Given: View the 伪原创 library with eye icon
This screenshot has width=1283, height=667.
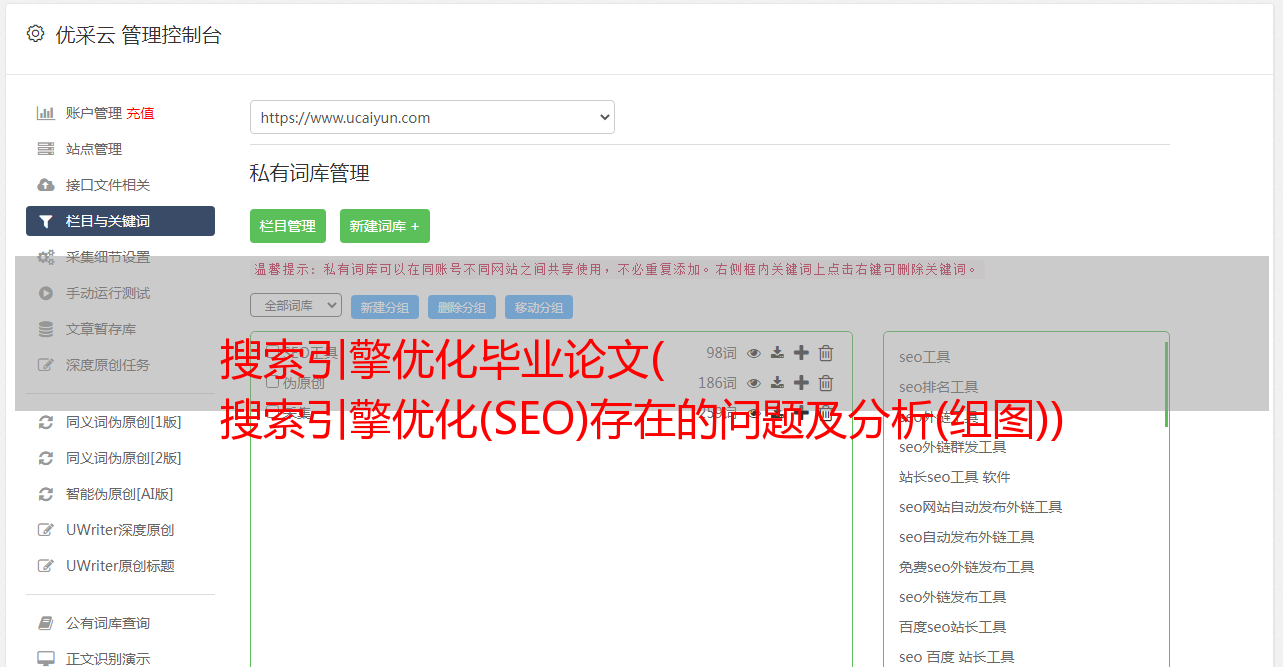Looking at the screenshot, I should (x=754, y=383).
